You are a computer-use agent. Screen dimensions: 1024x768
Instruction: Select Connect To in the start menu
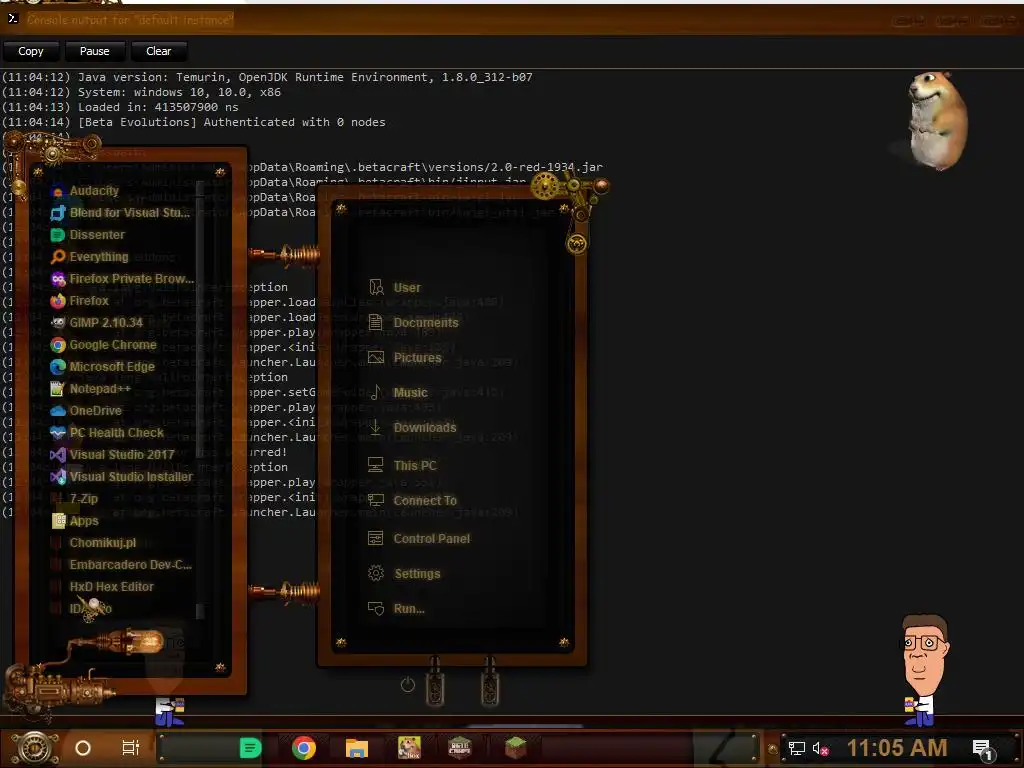(412, 501)
